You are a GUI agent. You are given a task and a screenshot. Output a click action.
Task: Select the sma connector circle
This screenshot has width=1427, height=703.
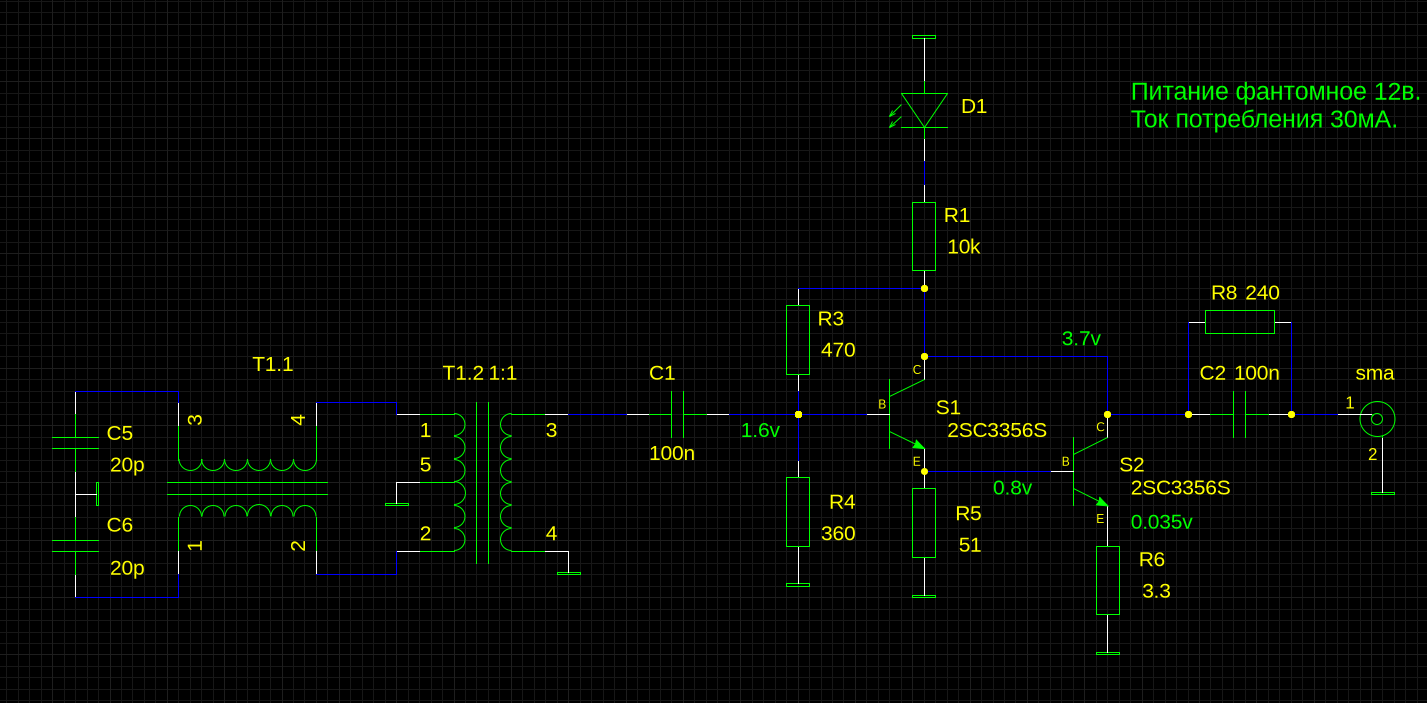(x=1376, y=419)
